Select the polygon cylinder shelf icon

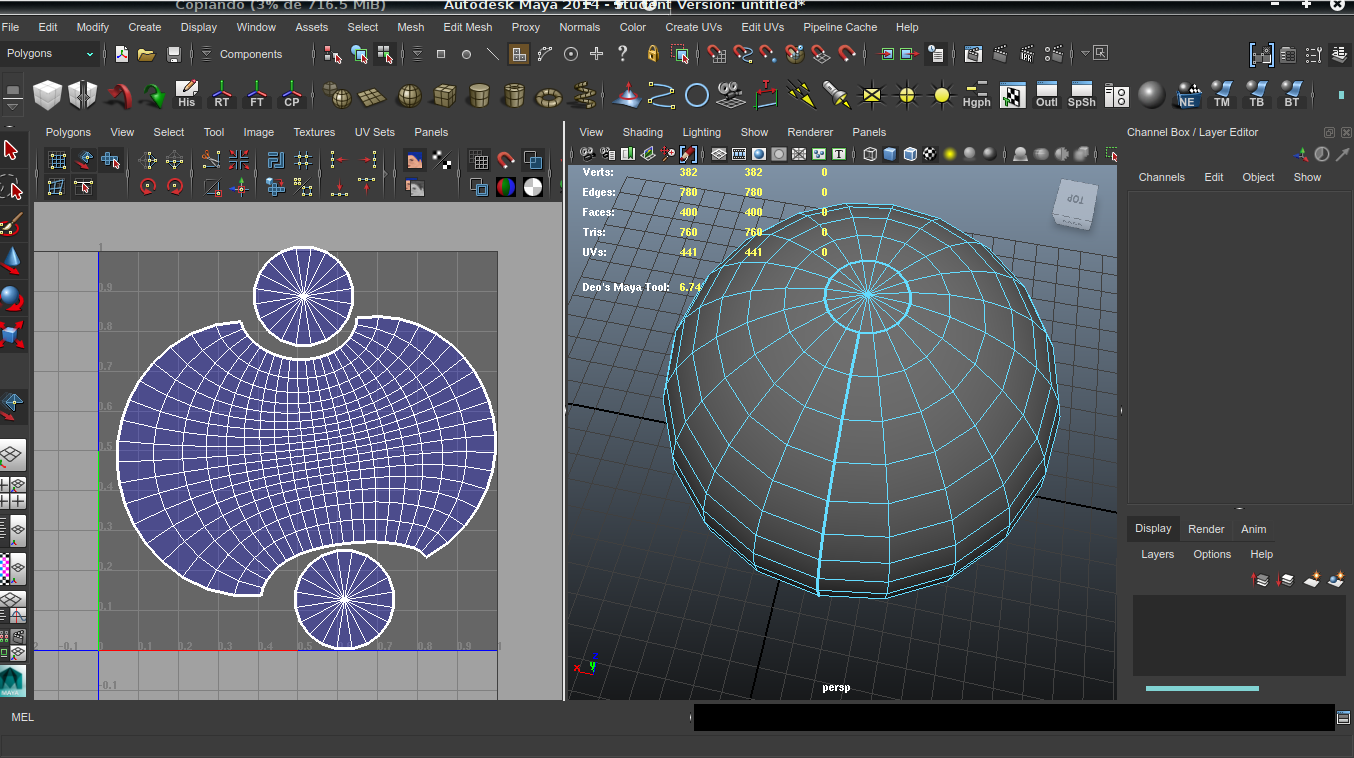point(479,95)
